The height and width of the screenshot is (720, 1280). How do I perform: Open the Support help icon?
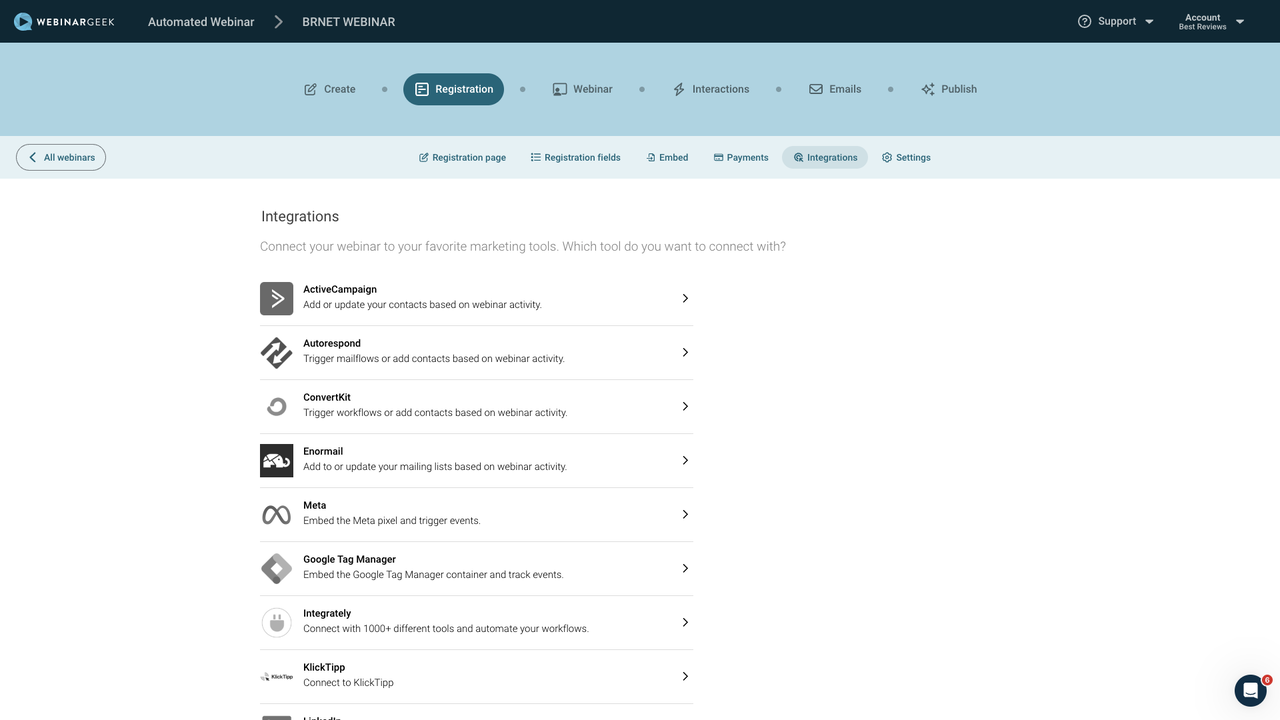click(1083, 21)
